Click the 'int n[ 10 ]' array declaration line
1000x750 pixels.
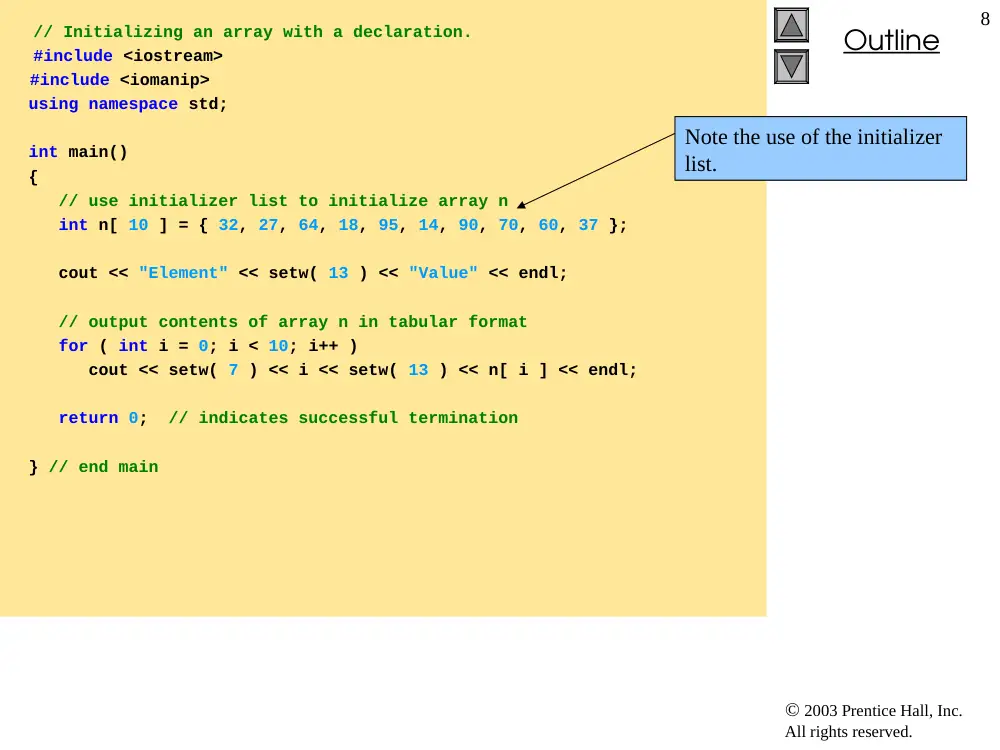tap(342, 225)
